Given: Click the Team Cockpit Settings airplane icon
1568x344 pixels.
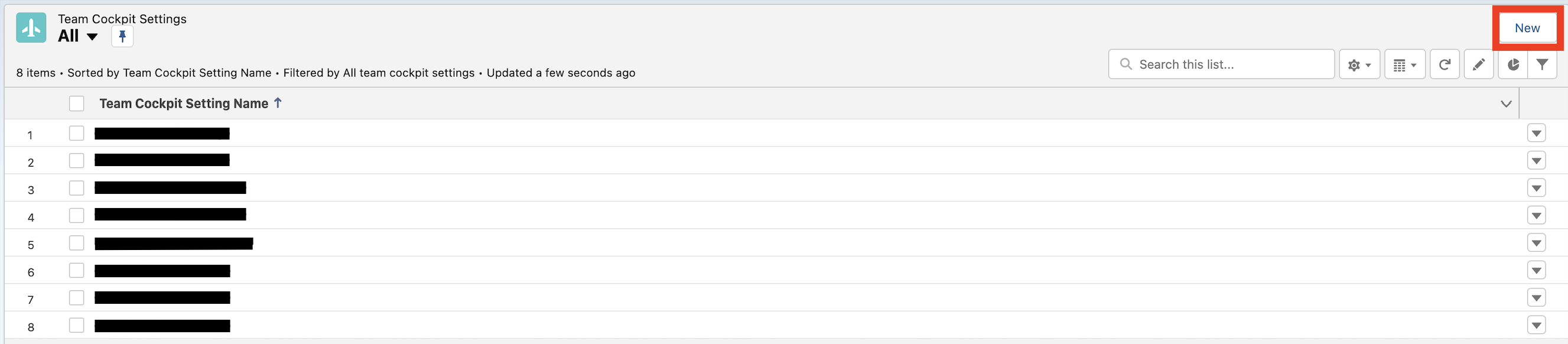Looking at the screenshot, I should coord(31,27).
